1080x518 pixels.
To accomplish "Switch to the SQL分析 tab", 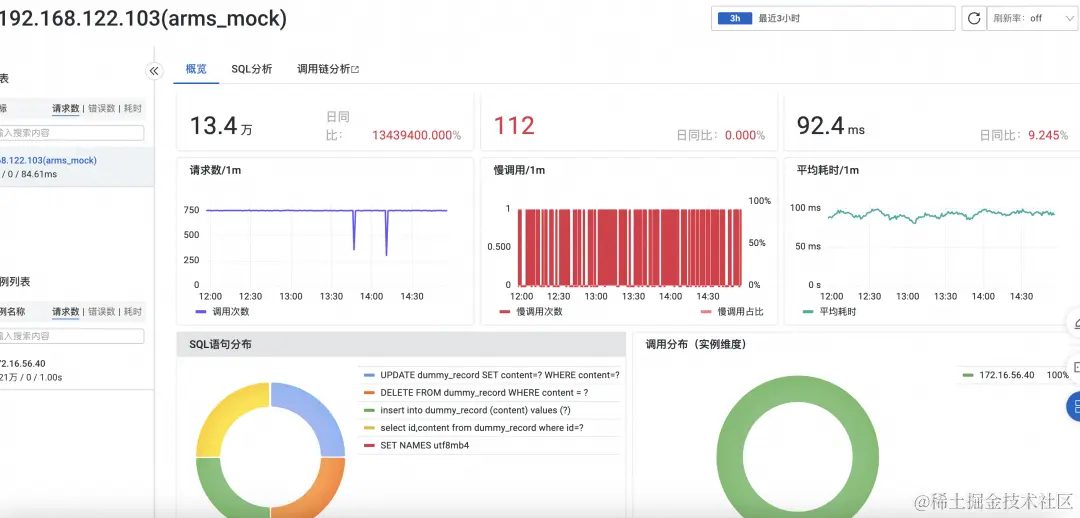I will coord(251,69).
